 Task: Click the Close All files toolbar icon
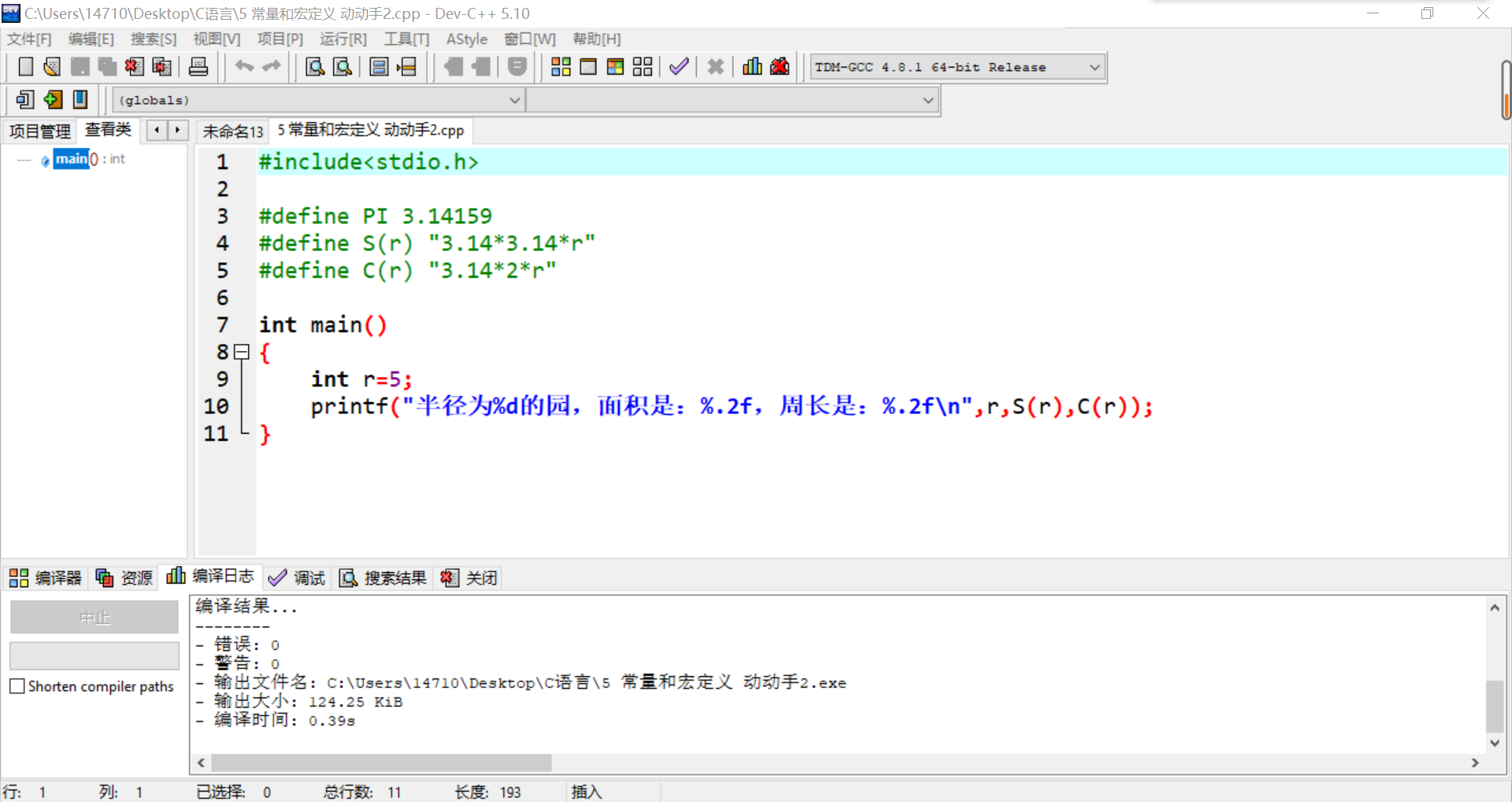coord(161,67)
